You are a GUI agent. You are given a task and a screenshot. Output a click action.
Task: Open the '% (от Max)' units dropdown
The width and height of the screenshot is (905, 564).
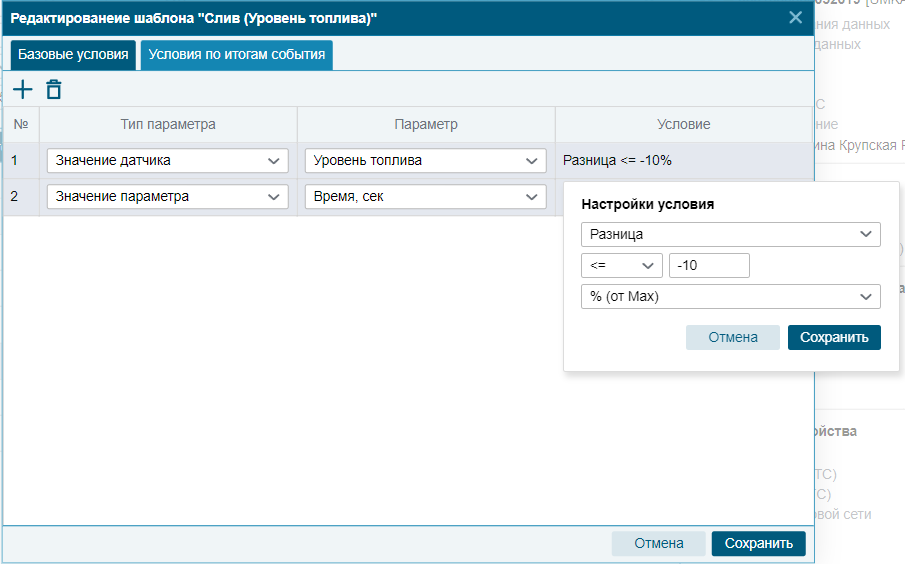[731, 297]
